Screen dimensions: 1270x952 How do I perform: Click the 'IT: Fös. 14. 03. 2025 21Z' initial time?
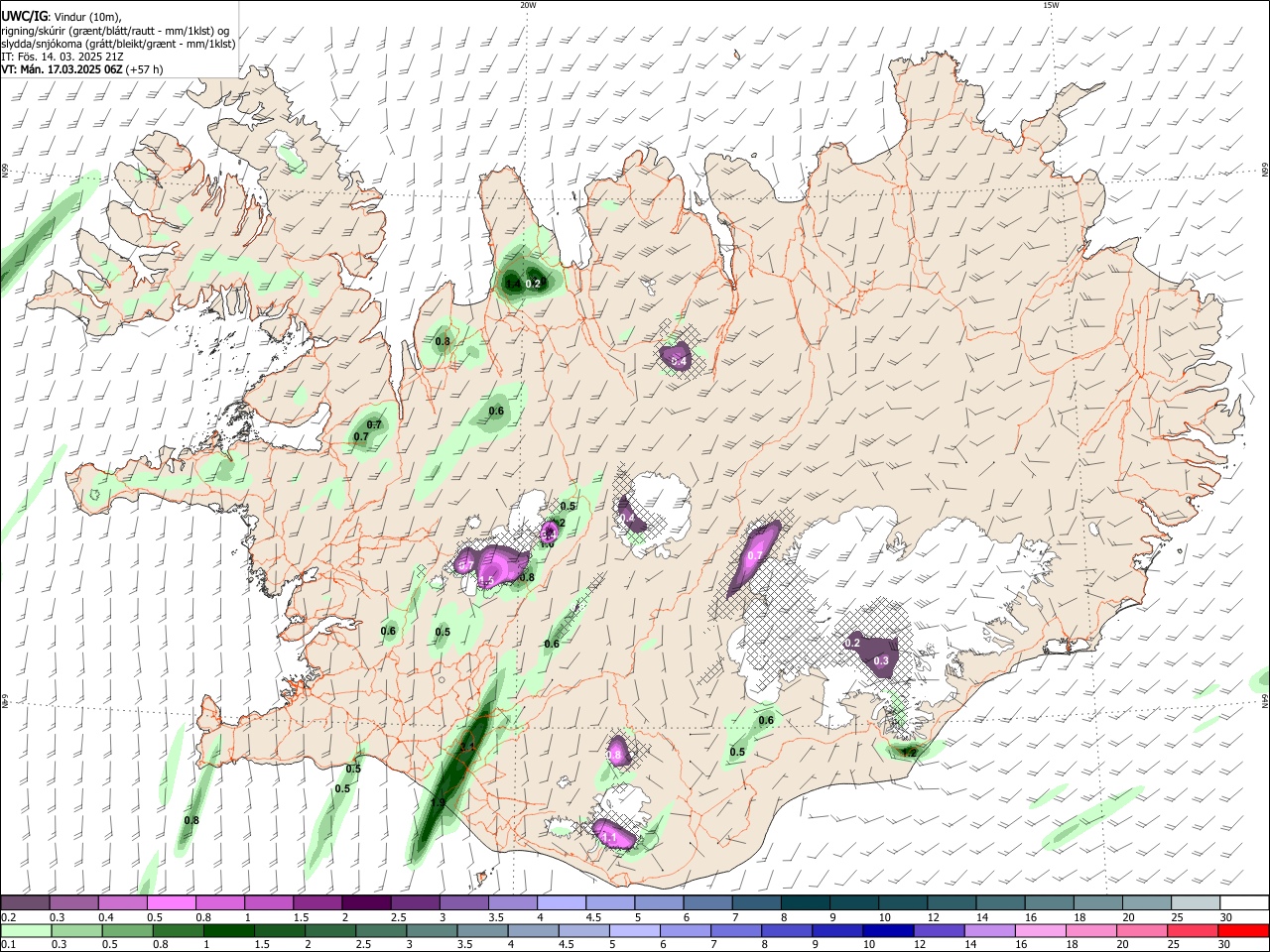(x=62, y=57)
